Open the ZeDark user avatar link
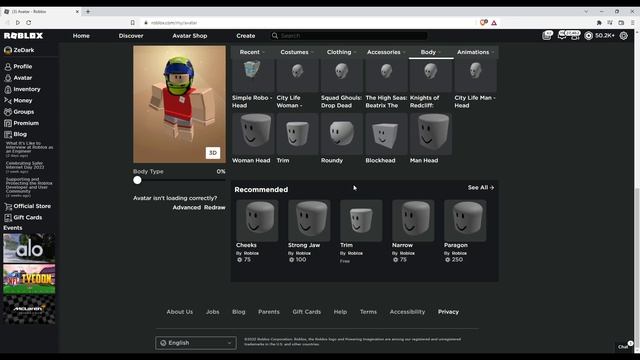The image size is (640, 360). (19, 50)
